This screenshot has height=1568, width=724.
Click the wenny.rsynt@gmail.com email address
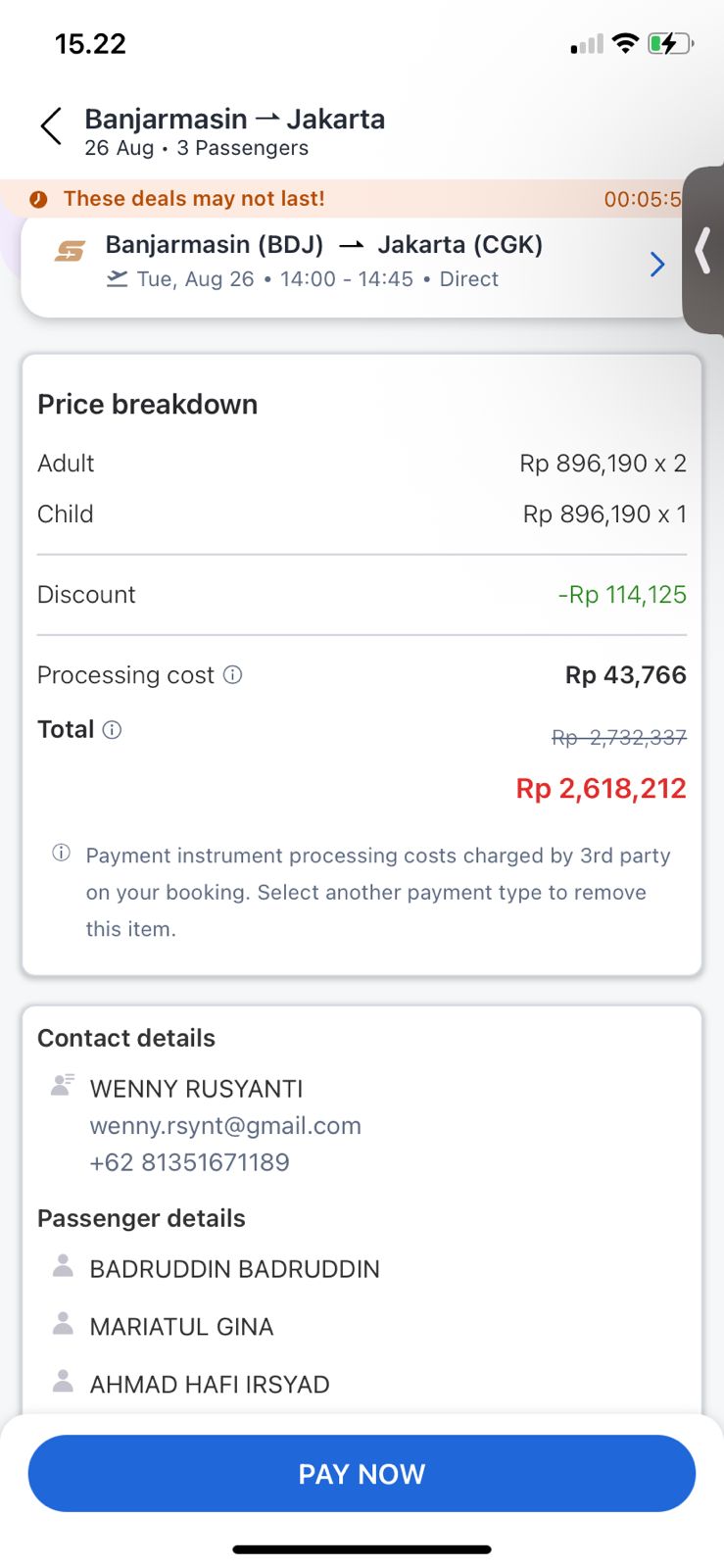(225, 1126)
